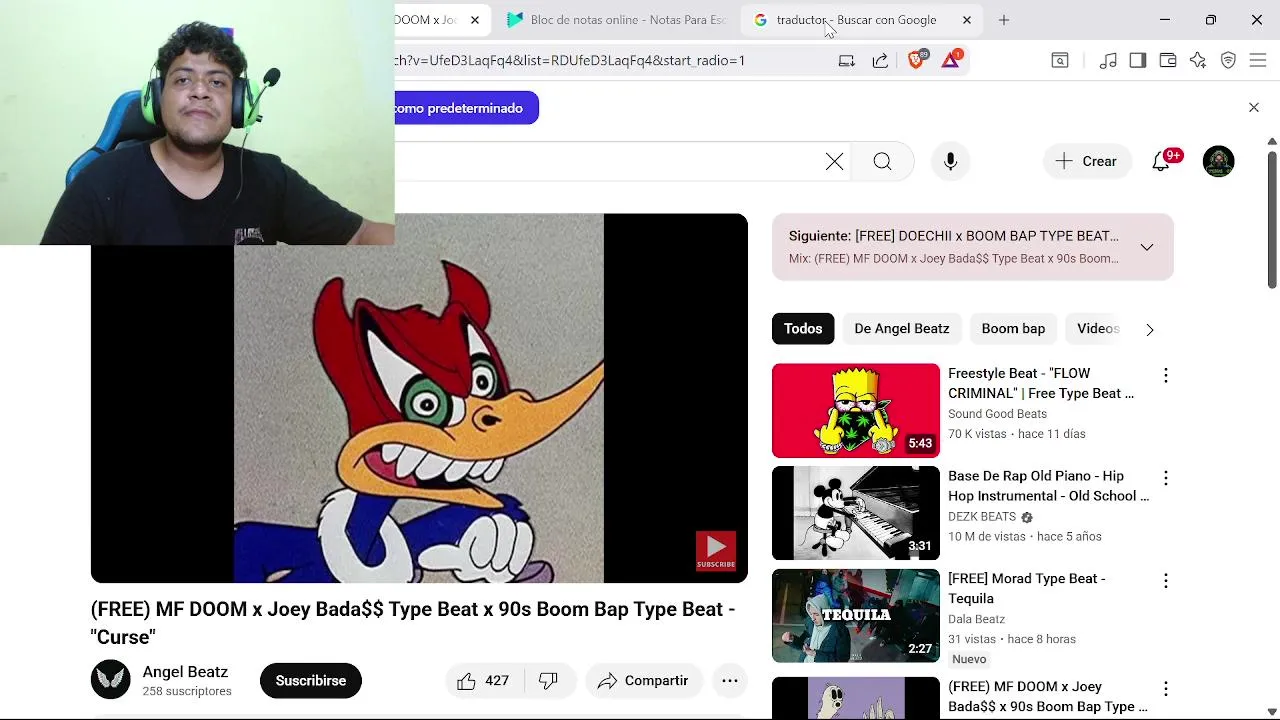Image resolution: width=1280 pixels, height=720 pixels.
Task: Click the Brave Shields lion icon
Action: click(916, 60)
